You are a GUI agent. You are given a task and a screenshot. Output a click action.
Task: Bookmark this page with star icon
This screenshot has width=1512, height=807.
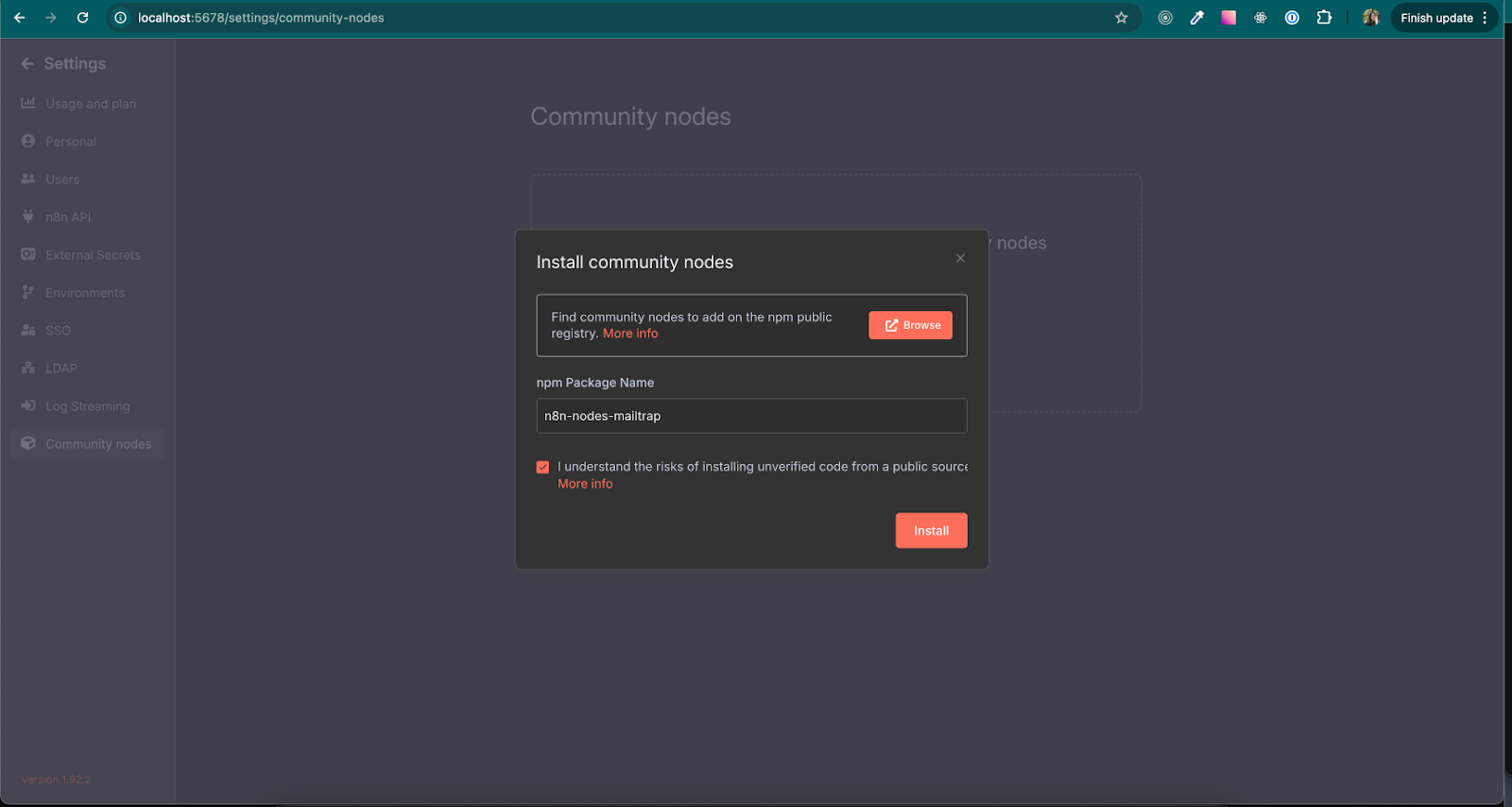pyautogui.click(x=1122, y=18)
